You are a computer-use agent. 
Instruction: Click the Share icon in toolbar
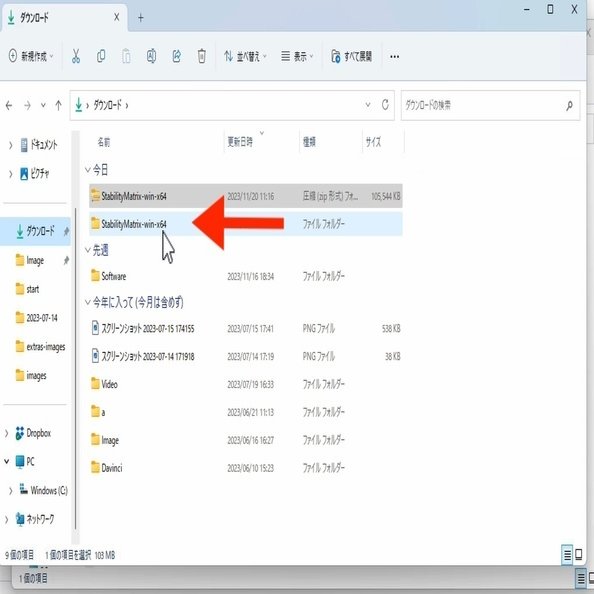point(177,56)
